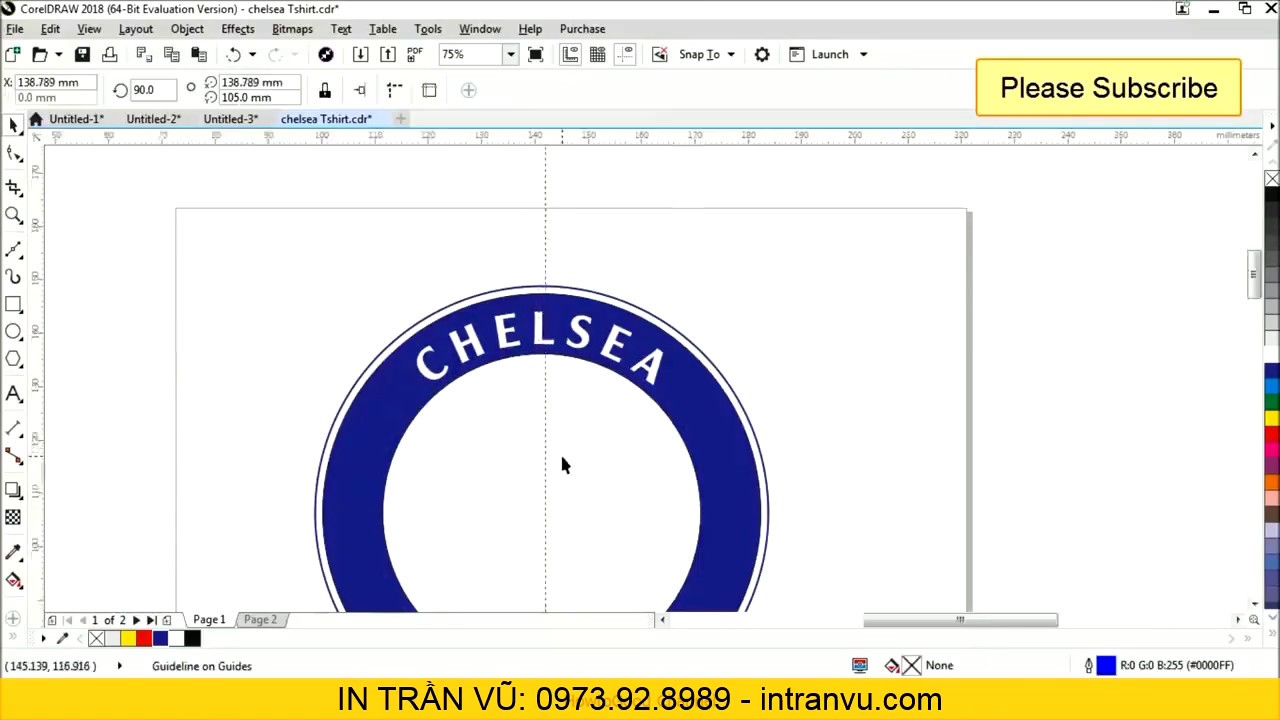The height and width of the screenshot is (720, 1280).
Task: Toggle show guidelines button
Action: pos(625,54)
